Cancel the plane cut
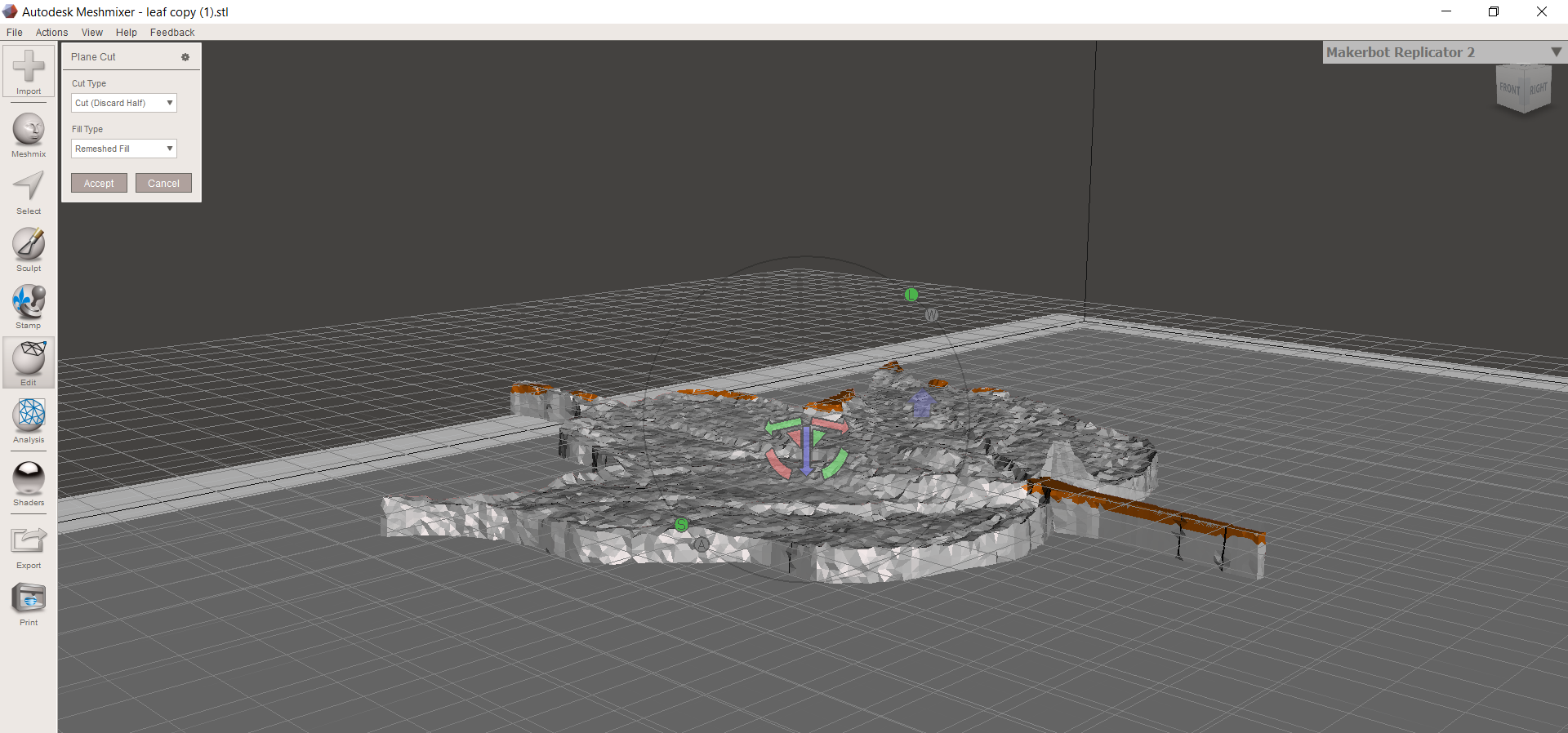This screenshot has width=1568, height=733. (163, 183)
